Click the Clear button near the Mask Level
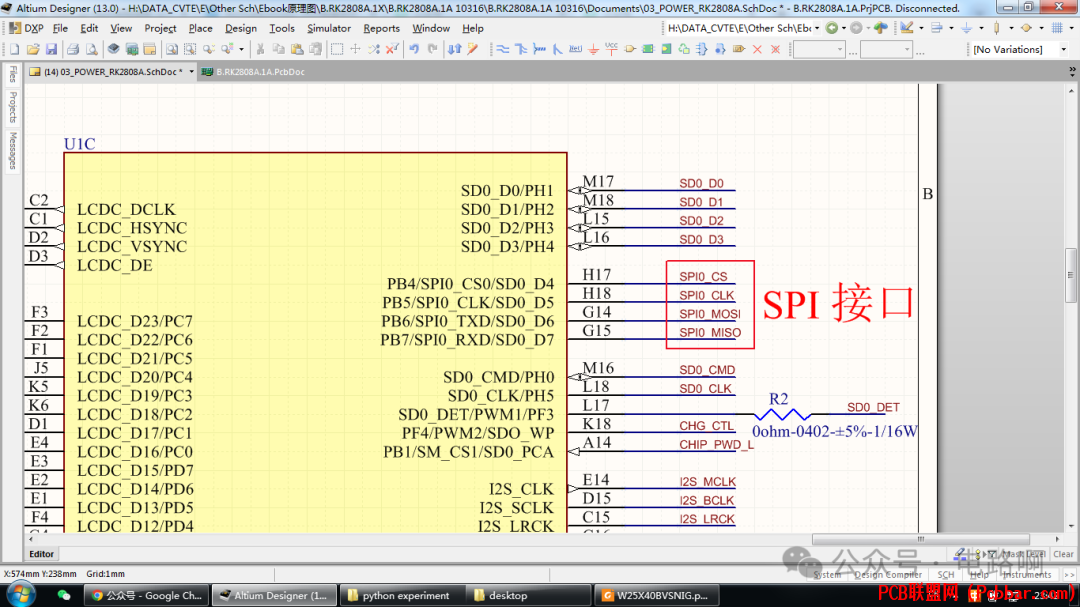Image resolution: width=1080 pixels, height=607 pixels. click(x=1063, y=554)
